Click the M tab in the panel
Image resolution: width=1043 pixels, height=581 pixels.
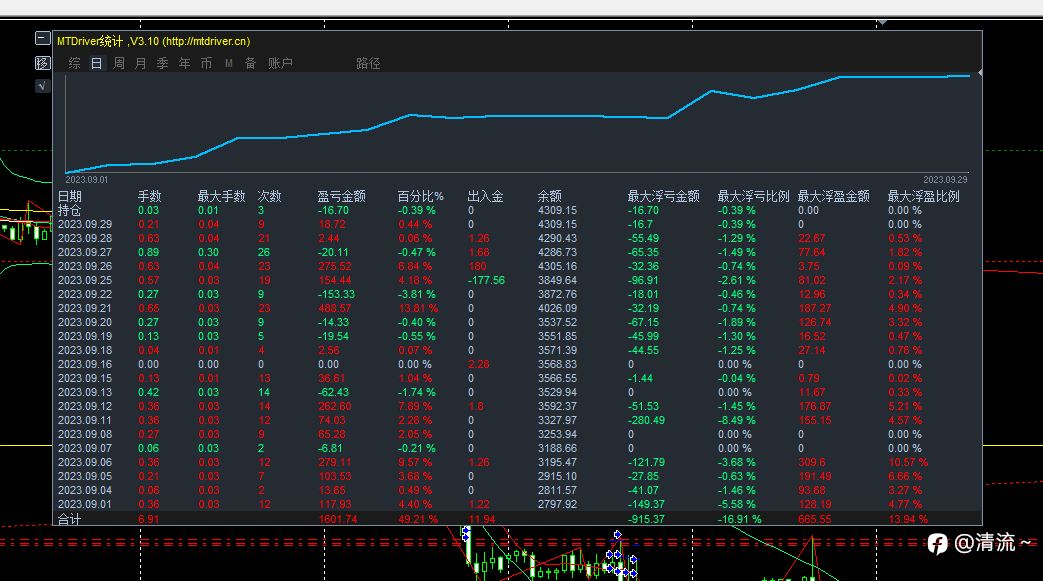coord(228,64)
